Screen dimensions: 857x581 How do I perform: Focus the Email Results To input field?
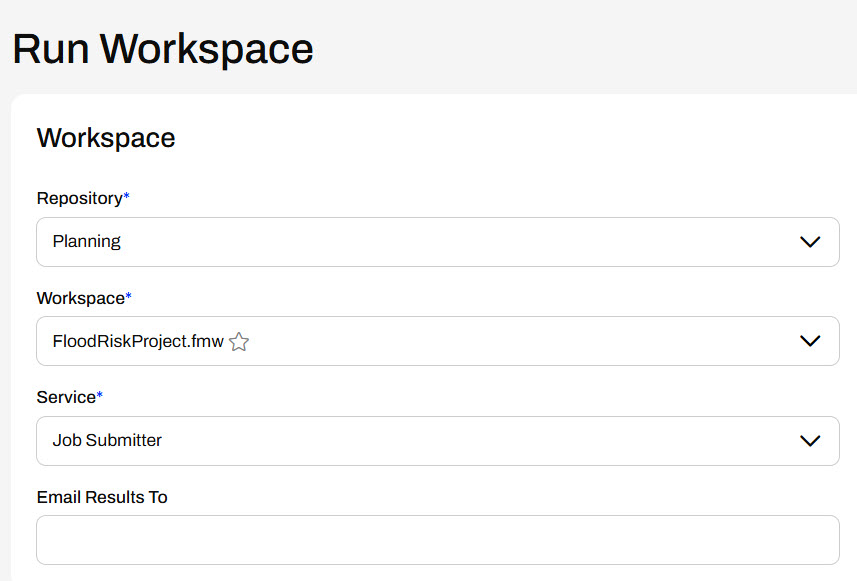click(x=437, y=540)
